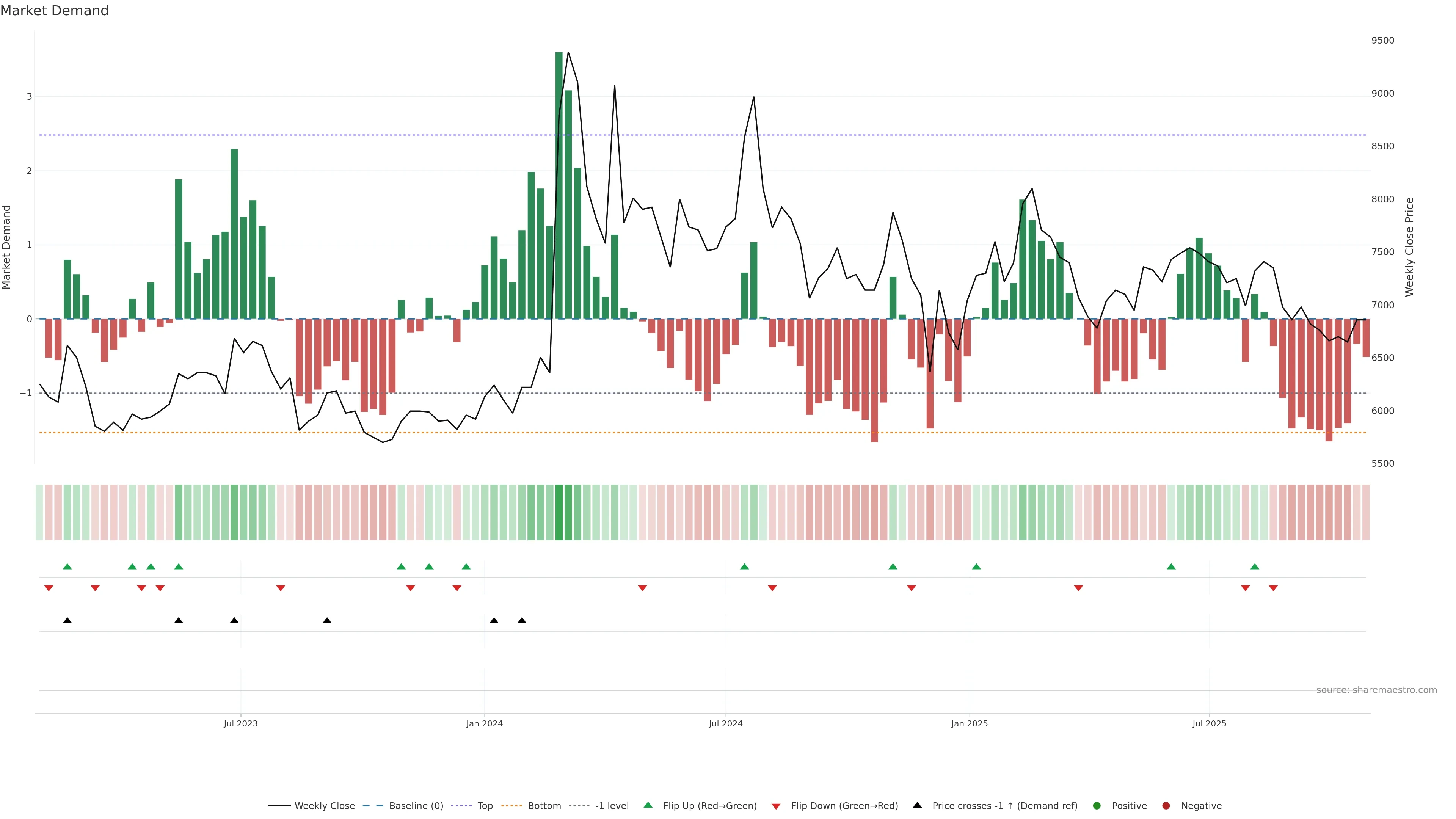Click the Weekly Close black line legend icon
Viewport: 1456px width, 819px height.
(x=279, y=806)
